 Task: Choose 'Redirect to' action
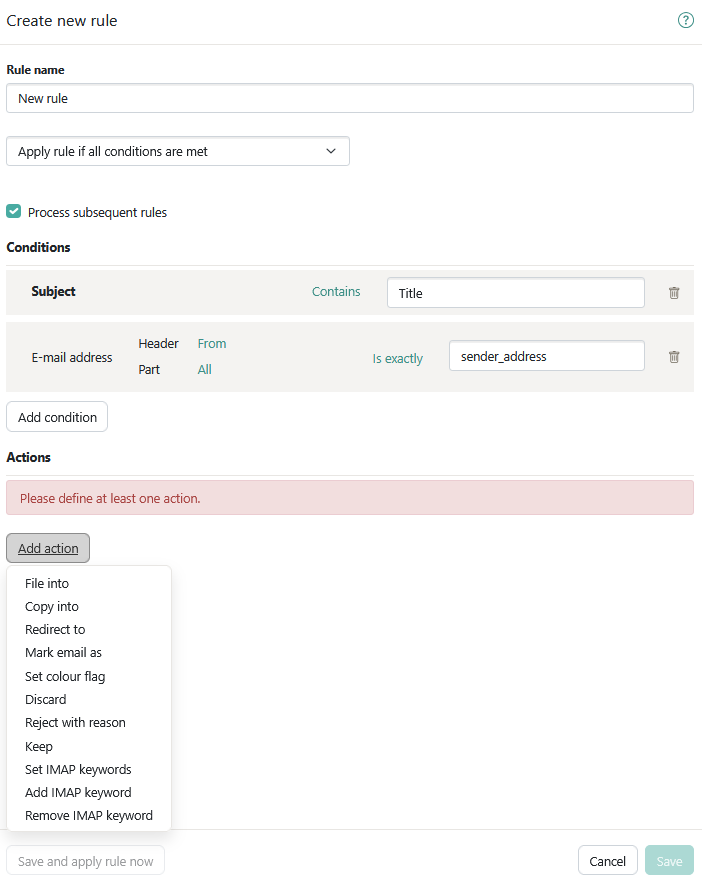(x=55, y=630)
